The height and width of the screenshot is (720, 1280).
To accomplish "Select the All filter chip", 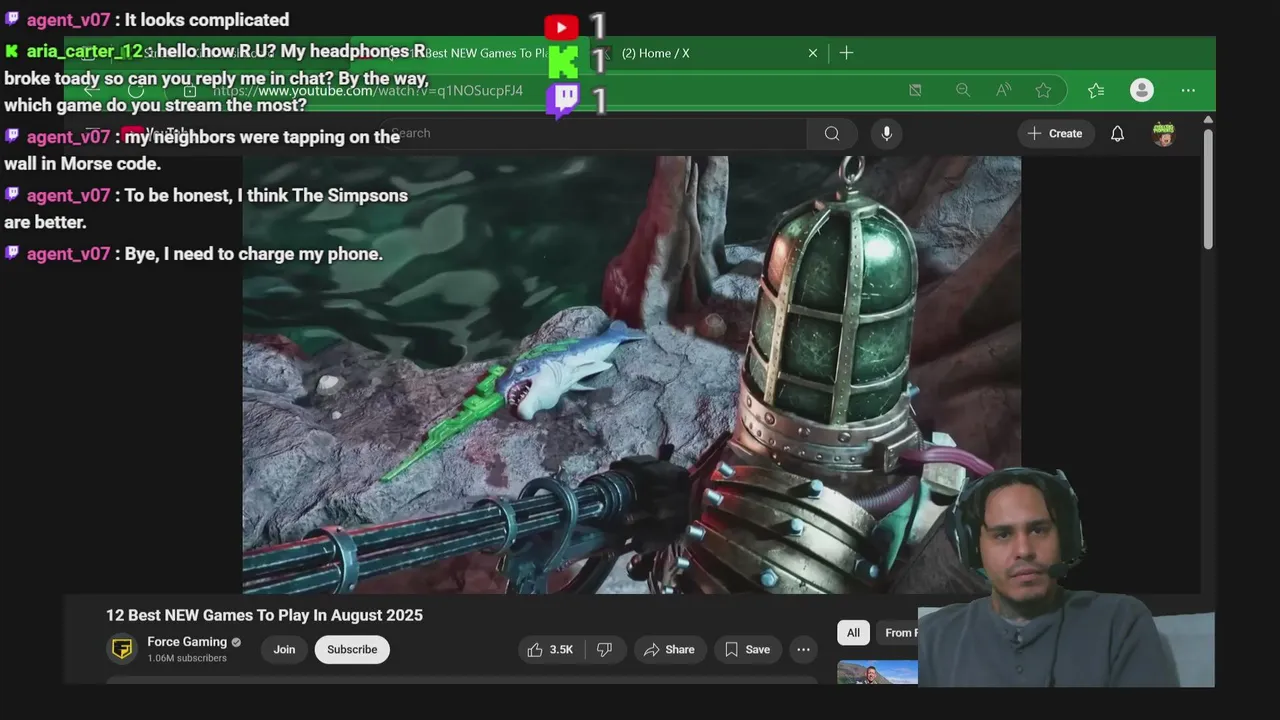I will coord(853,633).
